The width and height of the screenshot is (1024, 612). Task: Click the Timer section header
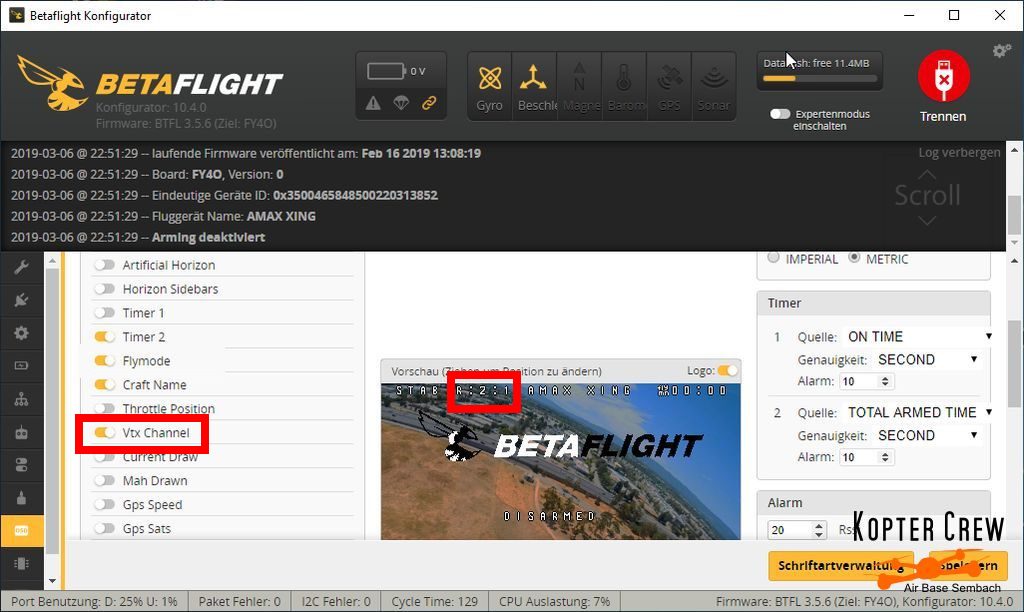pyautogui.click(x=873, y=303)
